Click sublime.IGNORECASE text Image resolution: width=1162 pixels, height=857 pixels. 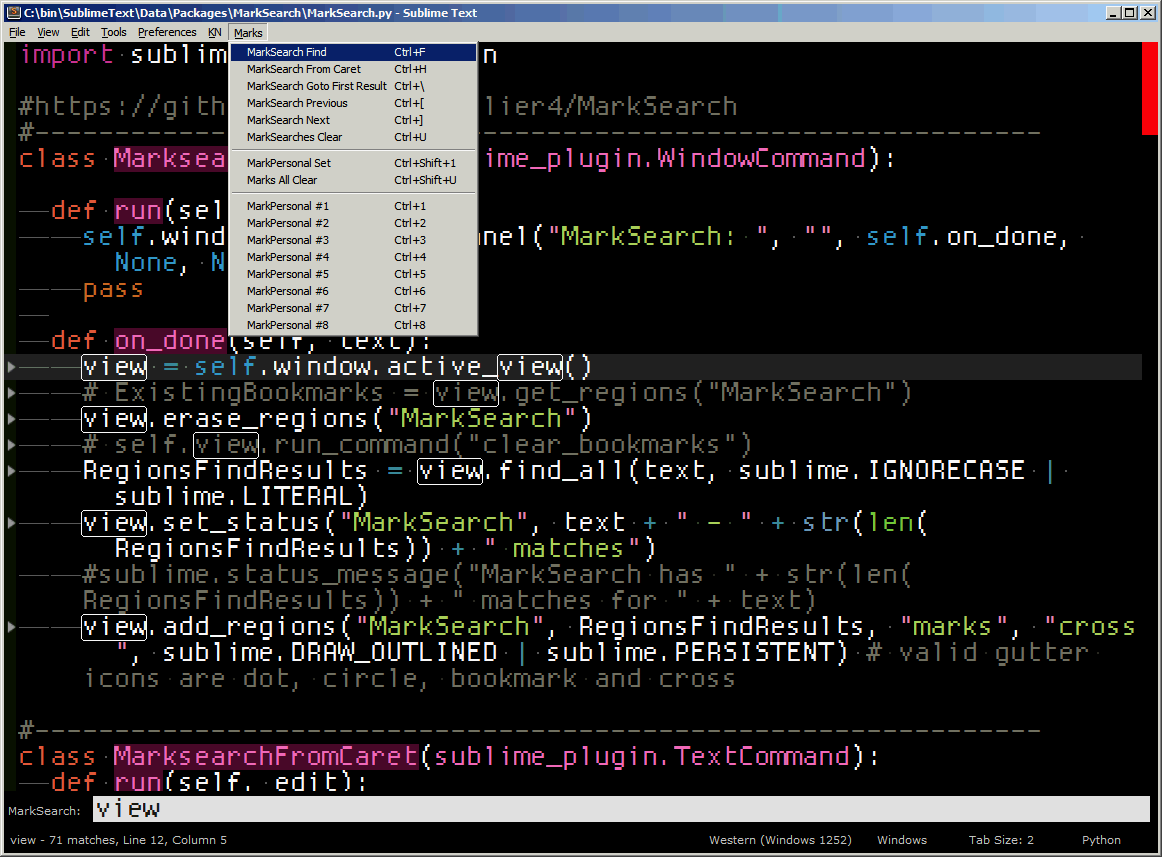pos(881,470)
